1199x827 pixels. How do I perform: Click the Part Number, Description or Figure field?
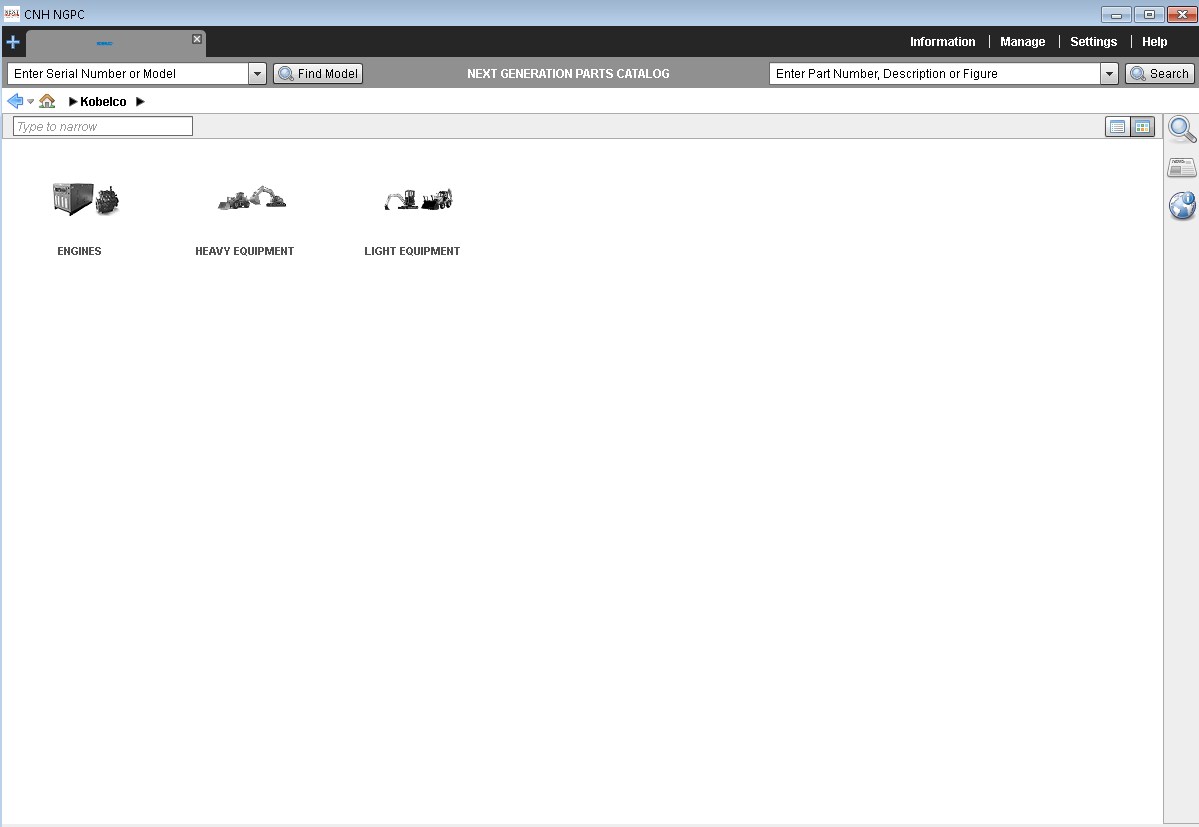click(x=934, y=73)
